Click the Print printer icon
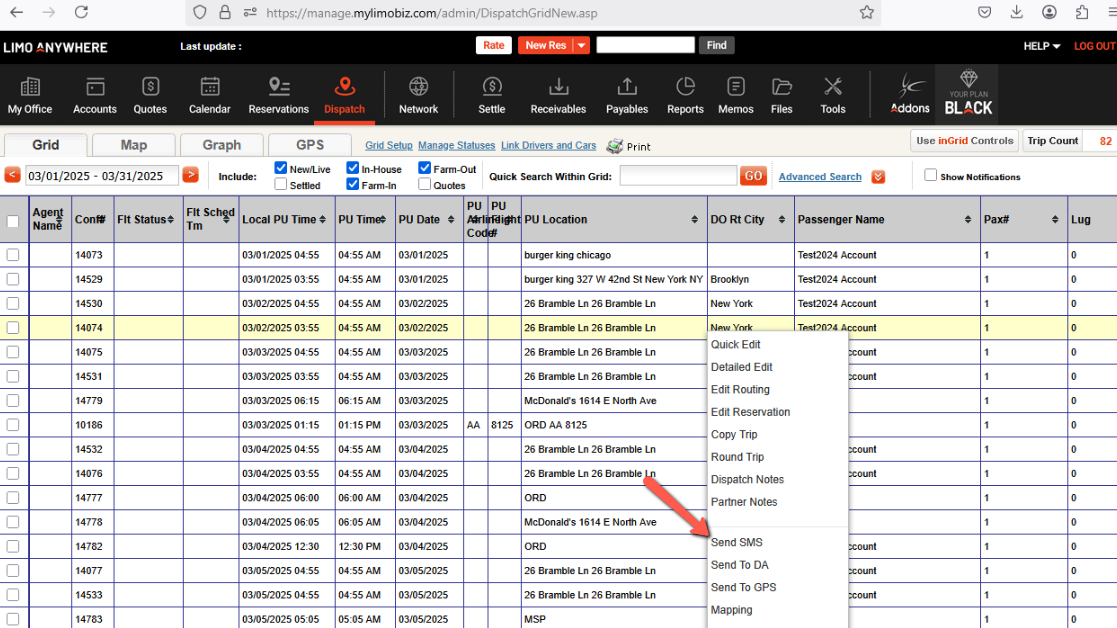The width and height of the screenshot is (1117, 628). pyautogui.click(x=615, y=146)
